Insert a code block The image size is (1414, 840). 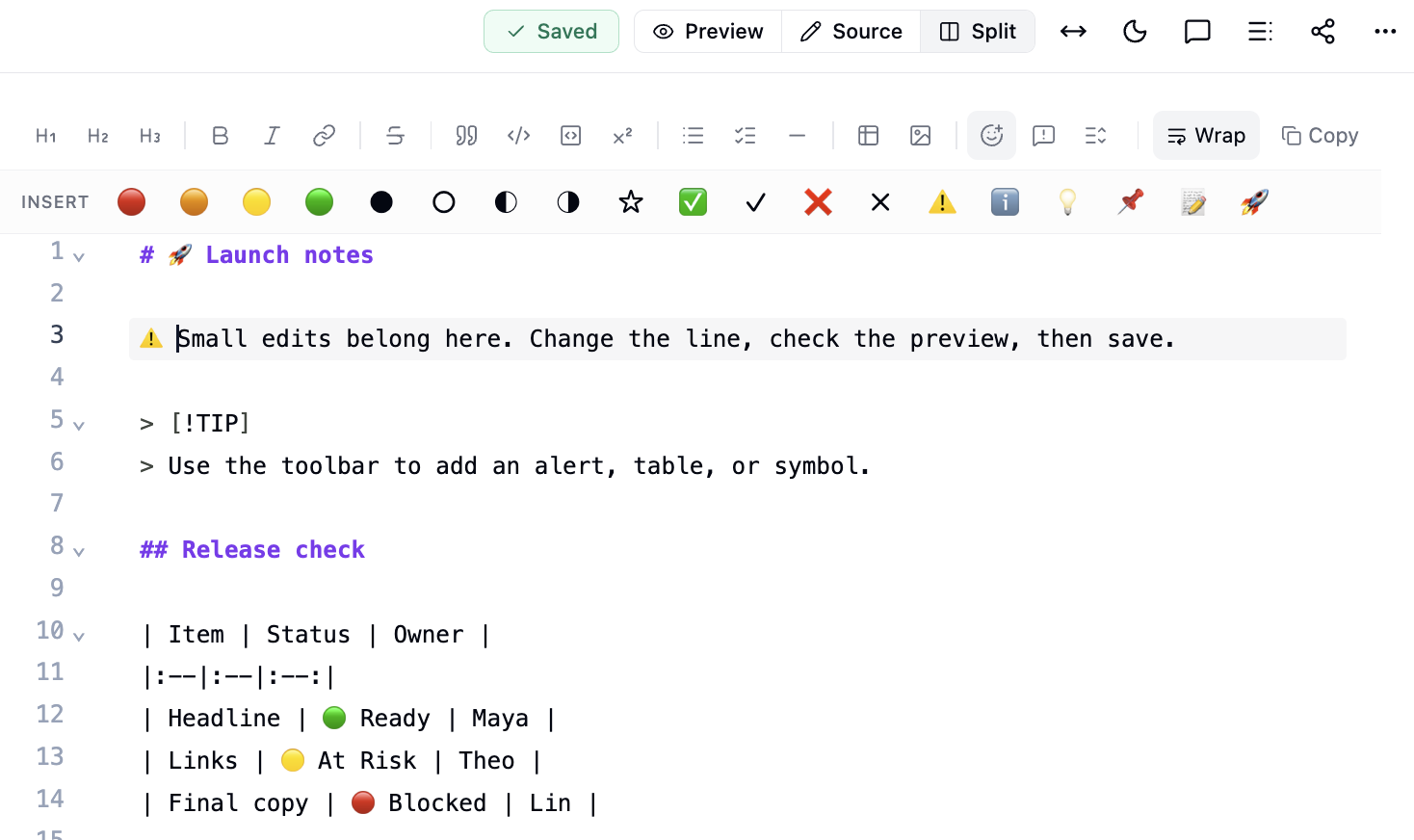click(571, 136)
